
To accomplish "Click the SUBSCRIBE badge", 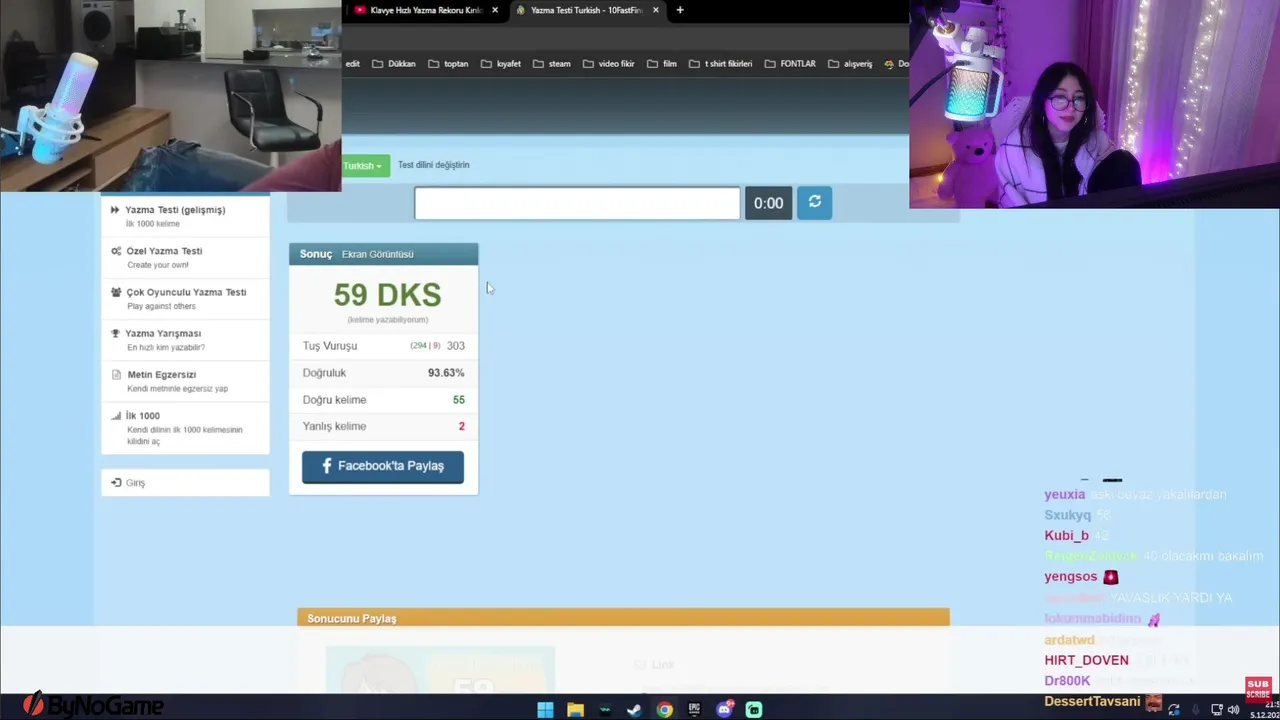I will (x=1257, y=689).
